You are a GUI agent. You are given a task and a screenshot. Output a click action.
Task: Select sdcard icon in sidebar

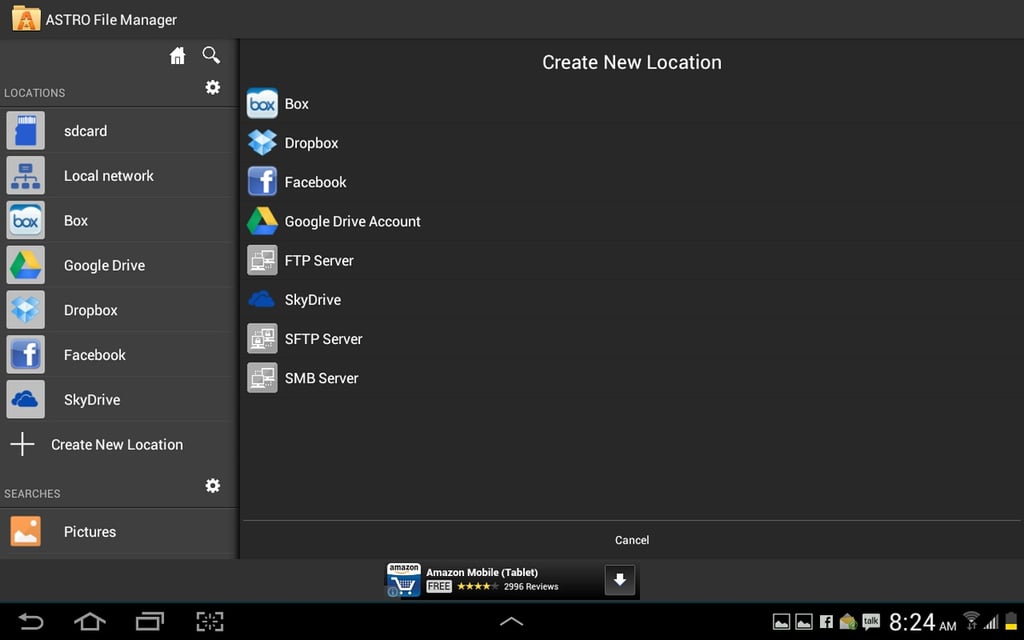(x=25, y=131)
